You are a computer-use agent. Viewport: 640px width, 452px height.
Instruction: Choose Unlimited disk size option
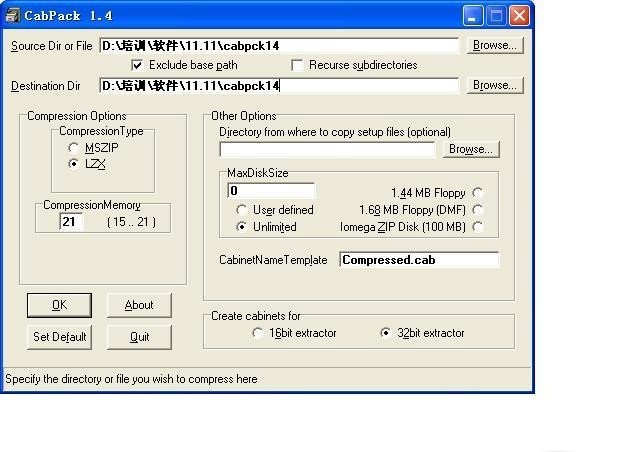click(241, 227)
